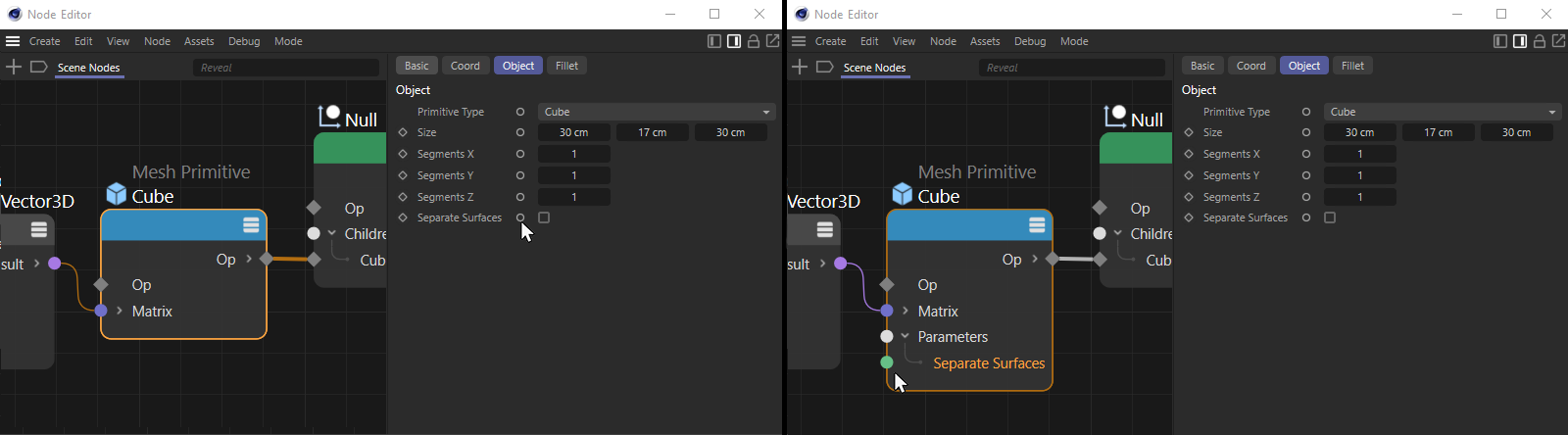1568x435 pixels.
Task: Expand the Matrix input in left window's Cube node
Action: coord(120,311)
